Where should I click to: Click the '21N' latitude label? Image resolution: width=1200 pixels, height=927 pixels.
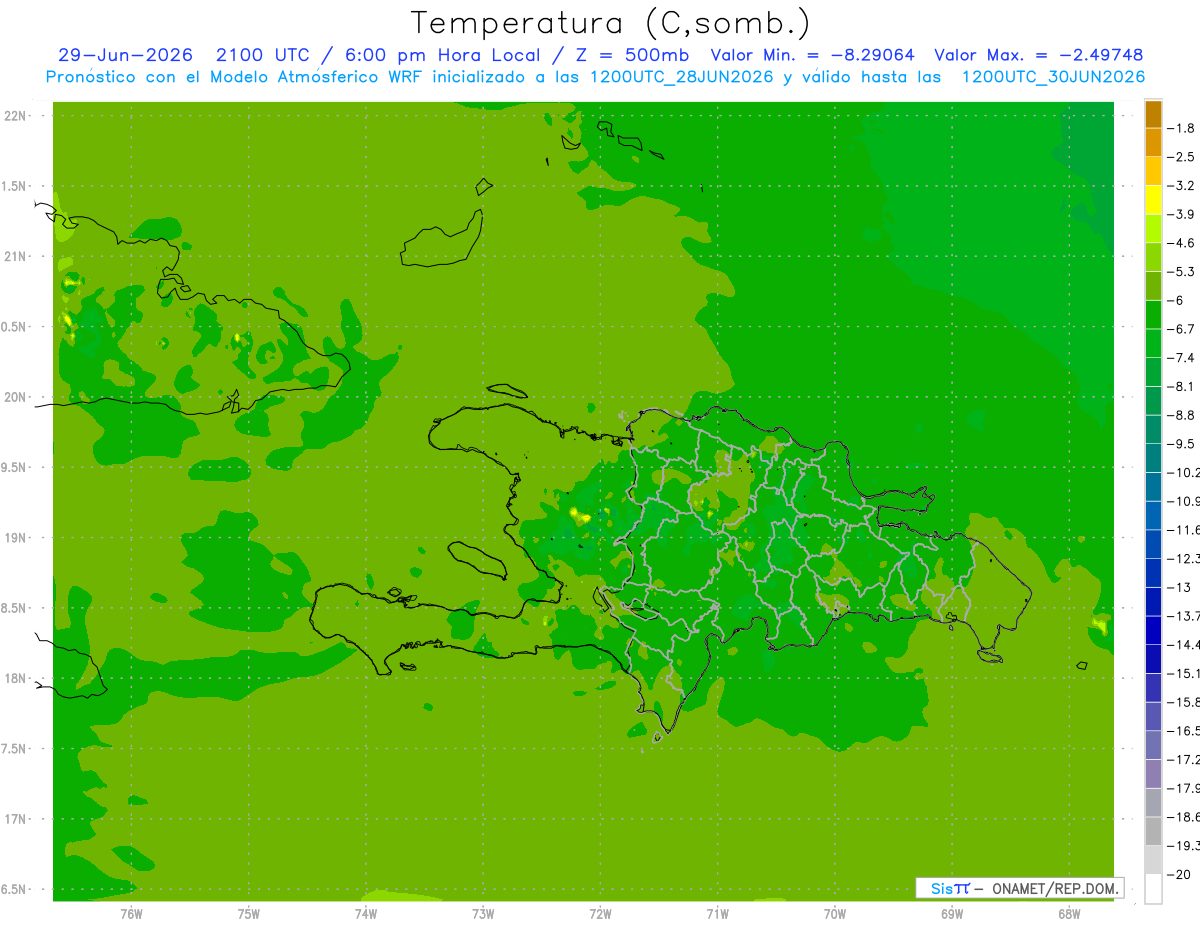16,257
